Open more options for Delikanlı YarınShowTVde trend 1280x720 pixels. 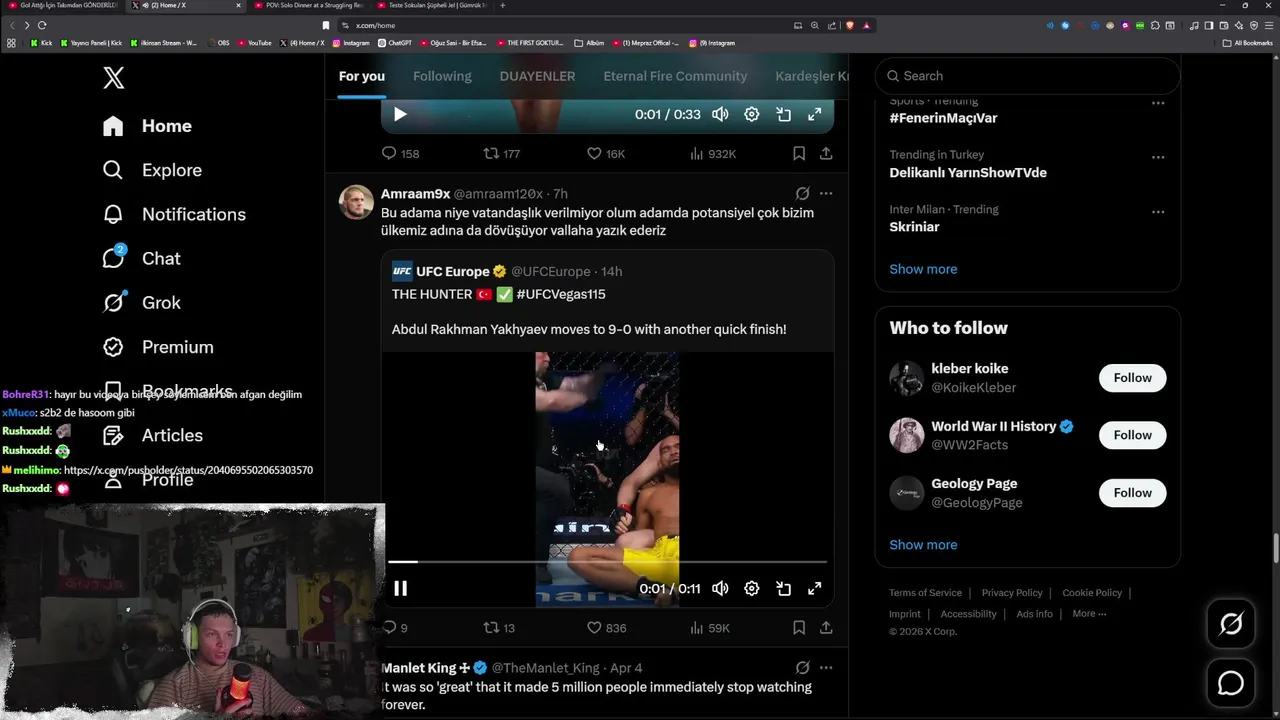pyautogui.click(x=1158, y=157)
